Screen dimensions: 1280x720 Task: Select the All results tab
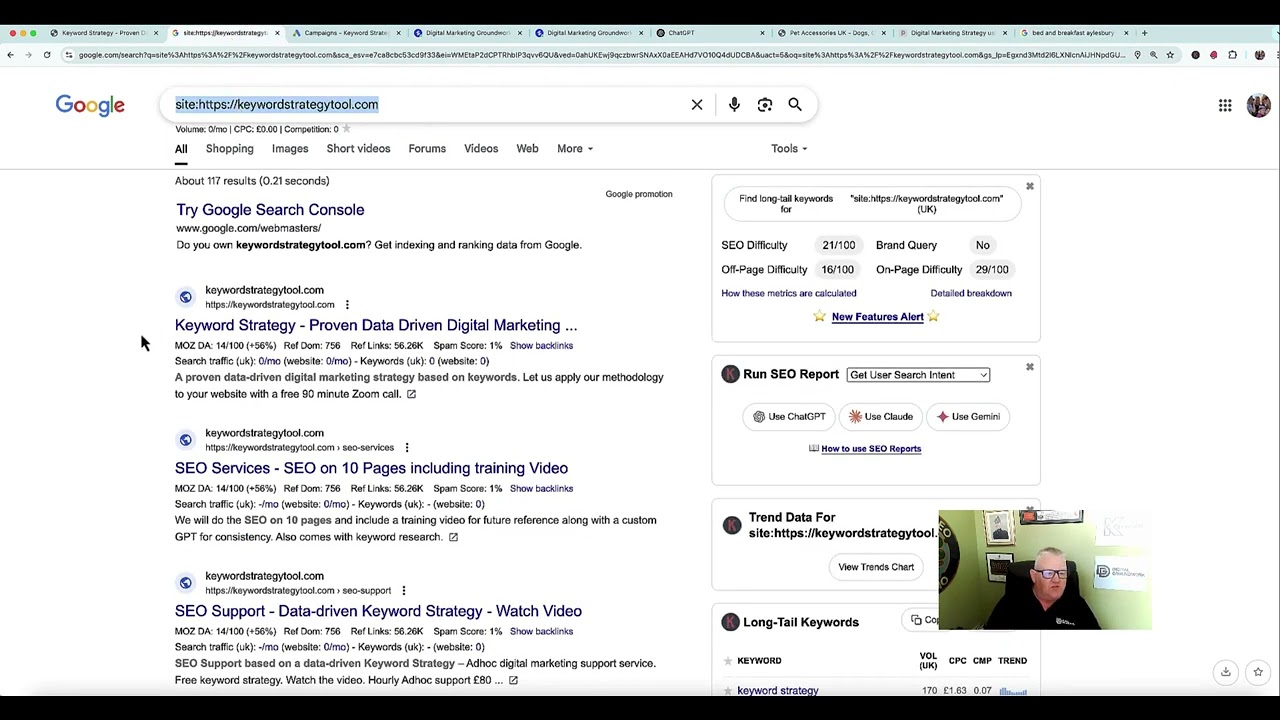[181, 149]
